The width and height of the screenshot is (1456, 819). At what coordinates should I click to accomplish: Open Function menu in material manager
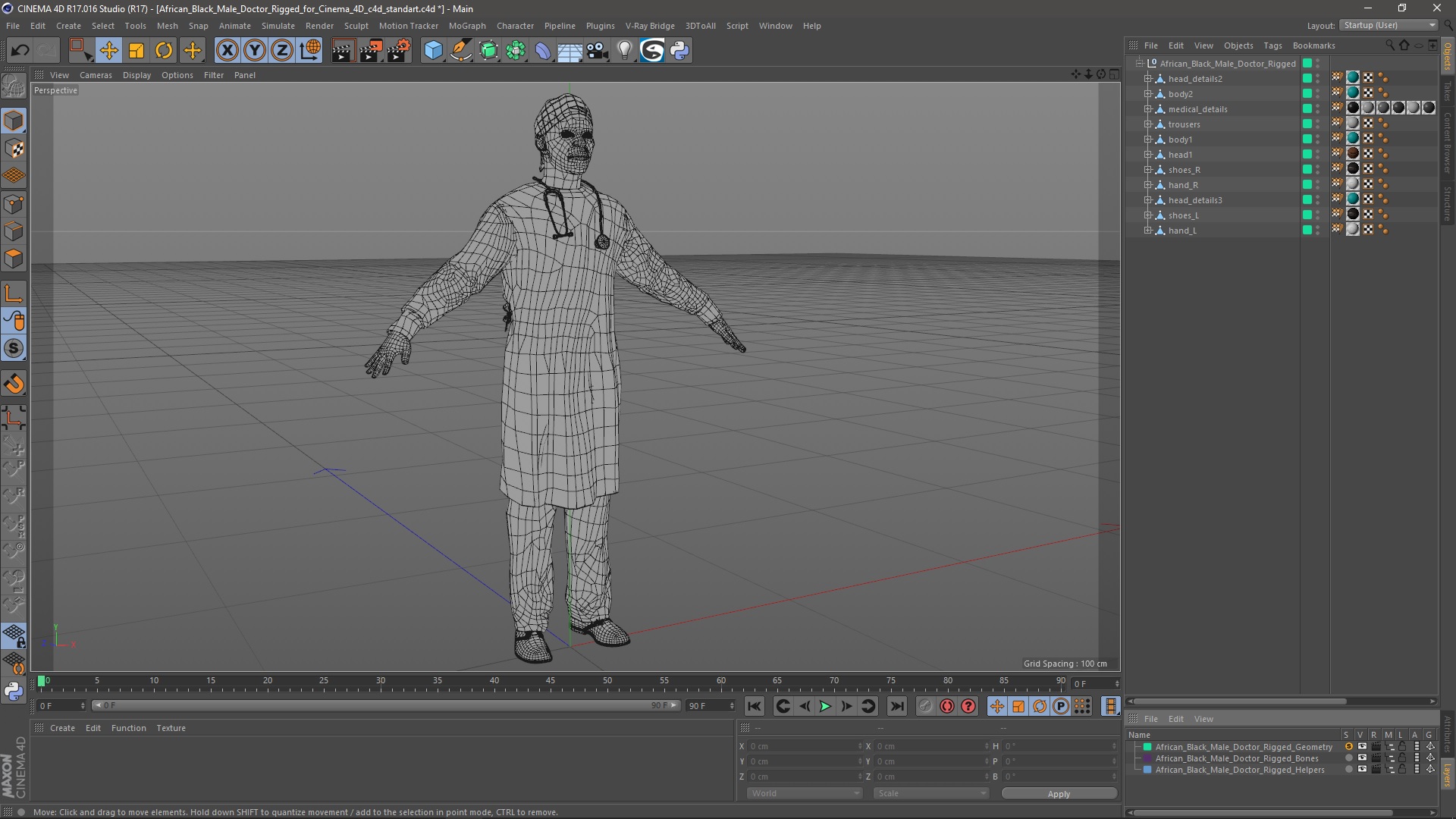pos(128,728)
